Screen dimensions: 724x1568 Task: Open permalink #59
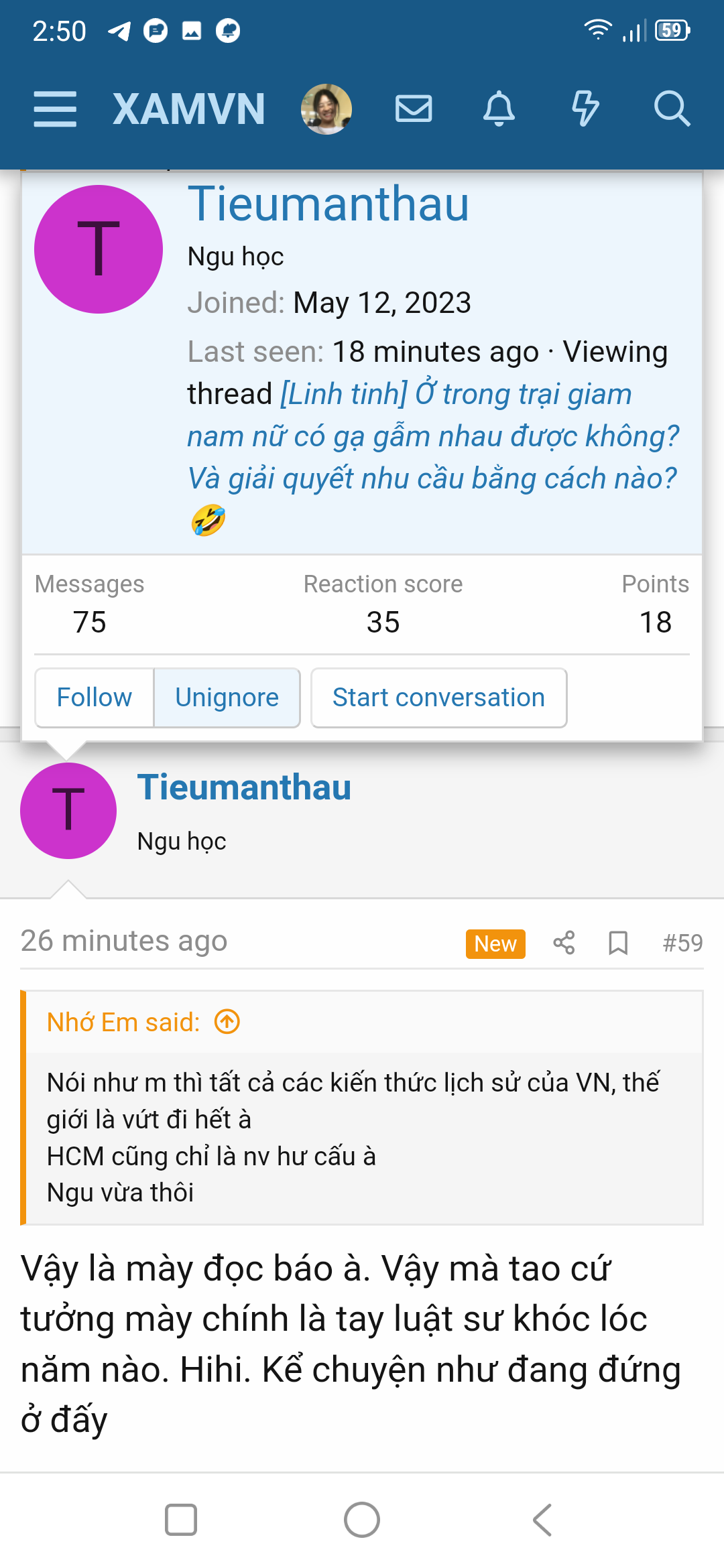click(681, 941)
